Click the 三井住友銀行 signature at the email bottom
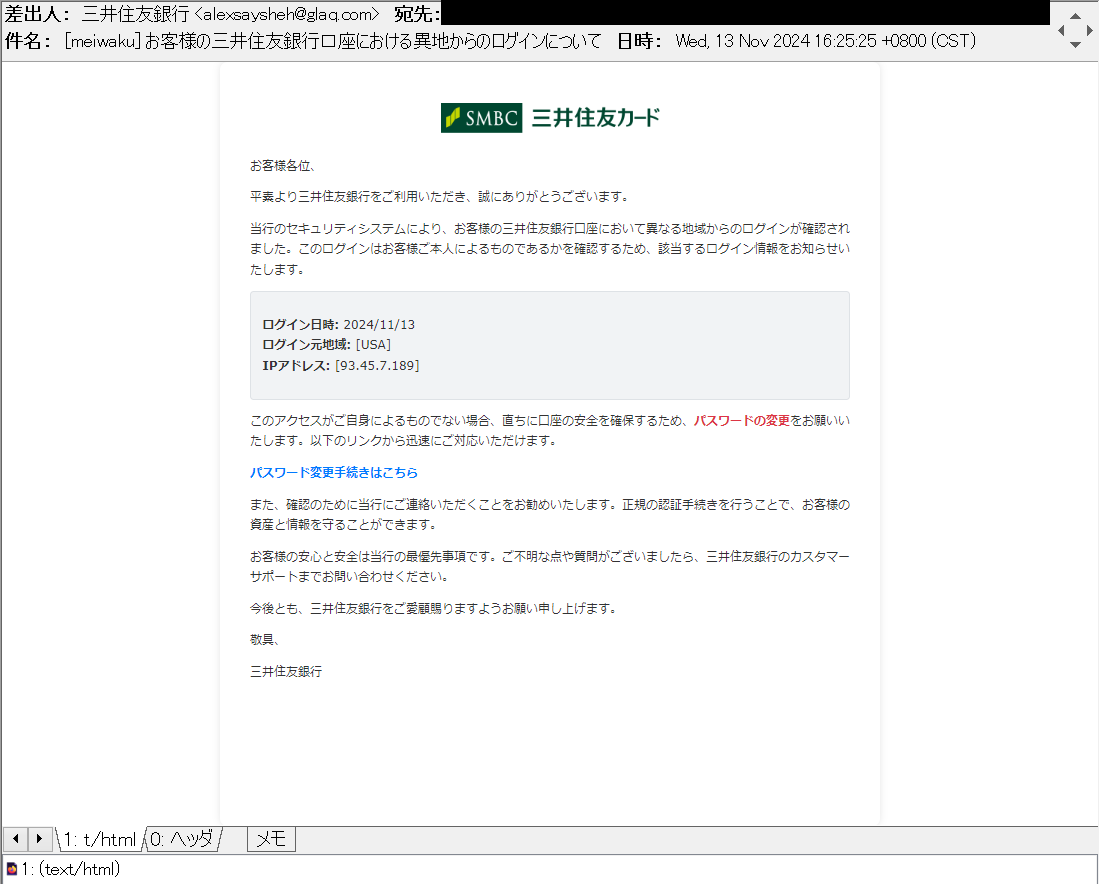The image size is (1100, 884). pyautogui.click(x=286, y=671)
